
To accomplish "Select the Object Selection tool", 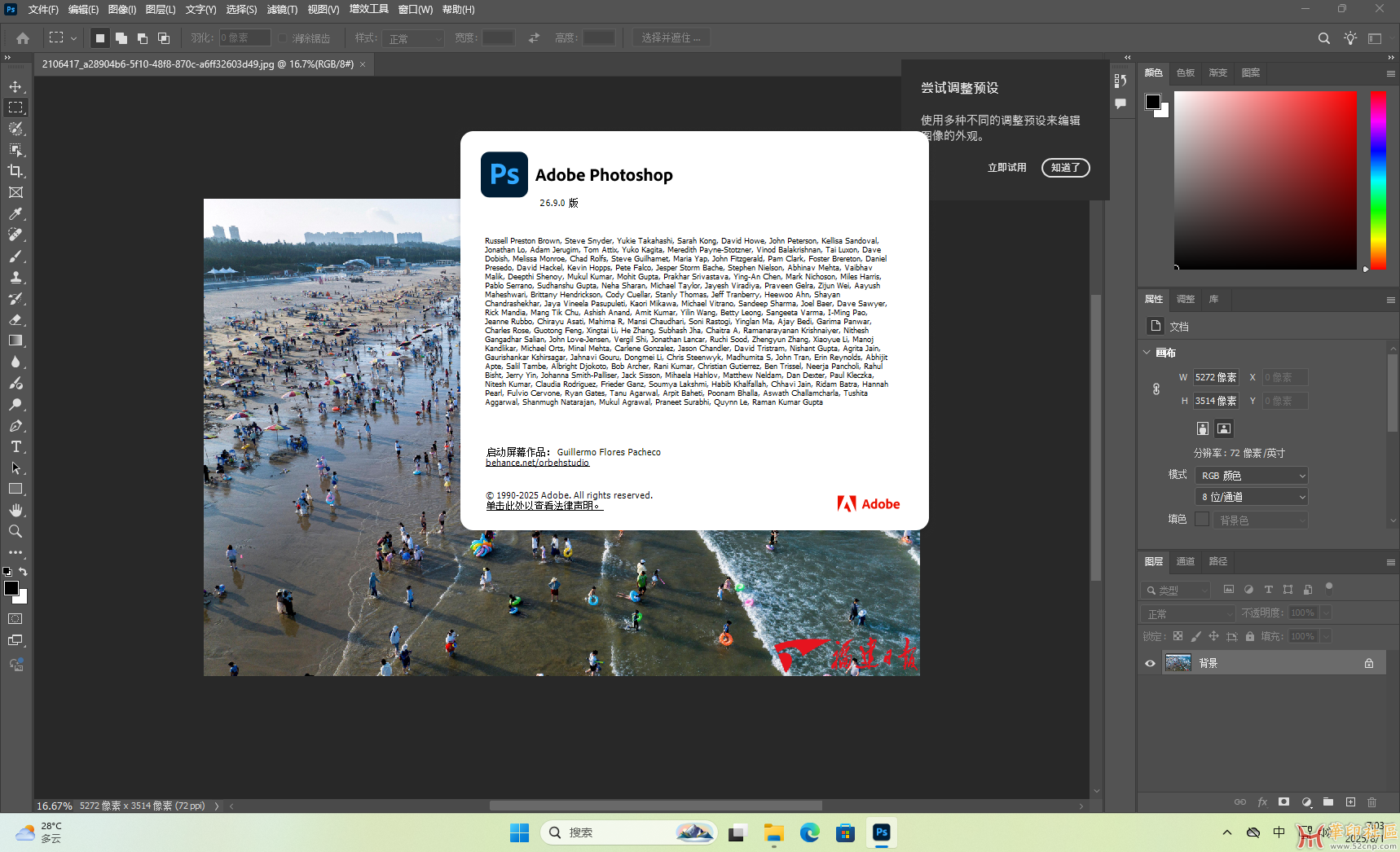I will [15, 150].
